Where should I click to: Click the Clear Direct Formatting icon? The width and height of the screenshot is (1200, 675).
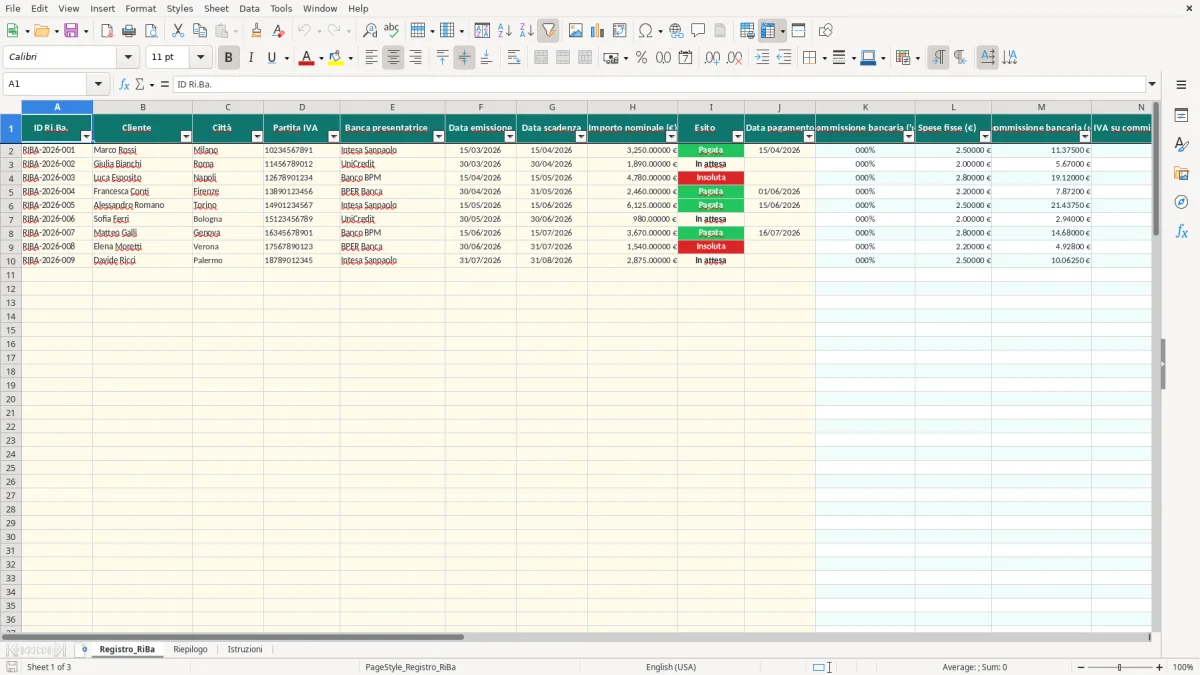[279, 31]
